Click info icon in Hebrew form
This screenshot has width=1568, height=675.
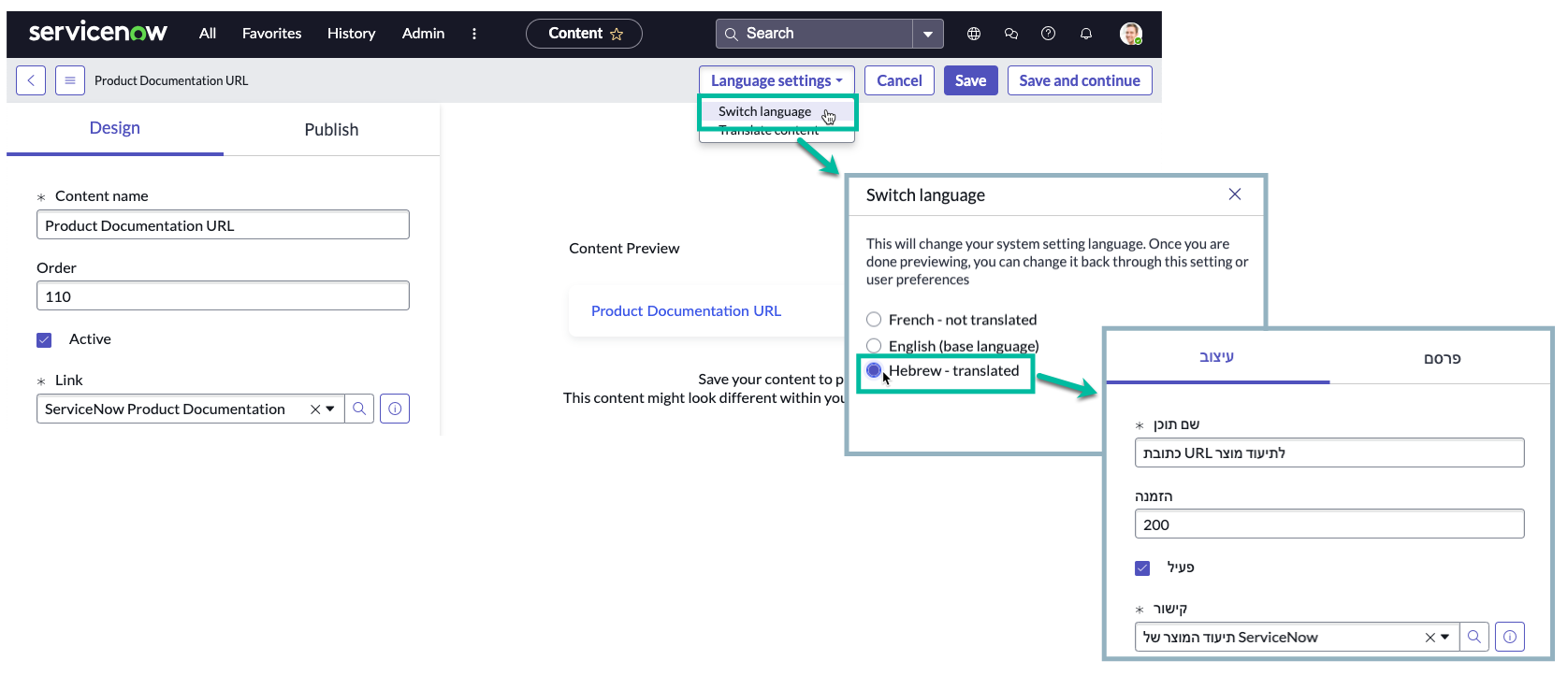coord(1510,637)
